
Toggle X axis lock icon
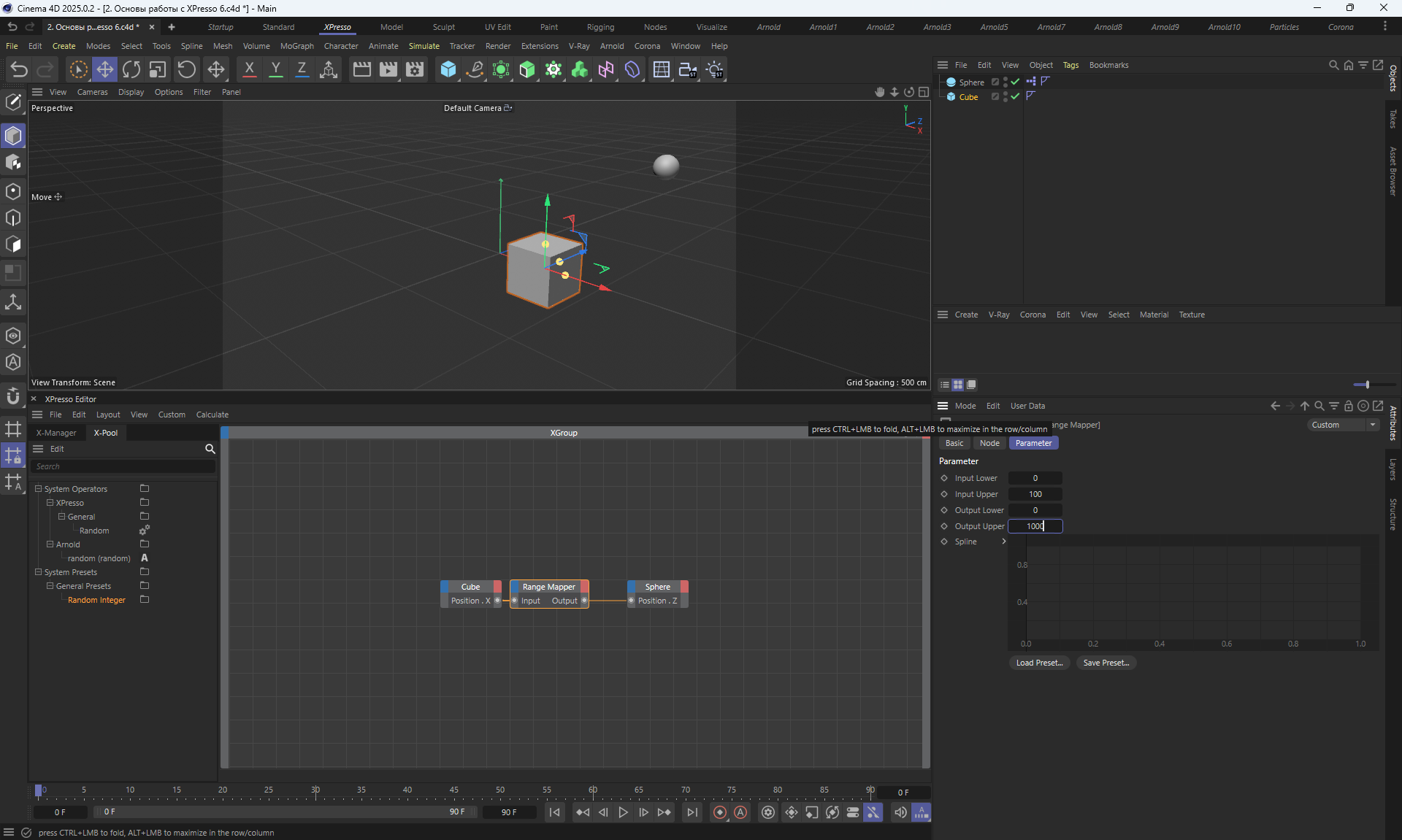[x=249, y=69]
